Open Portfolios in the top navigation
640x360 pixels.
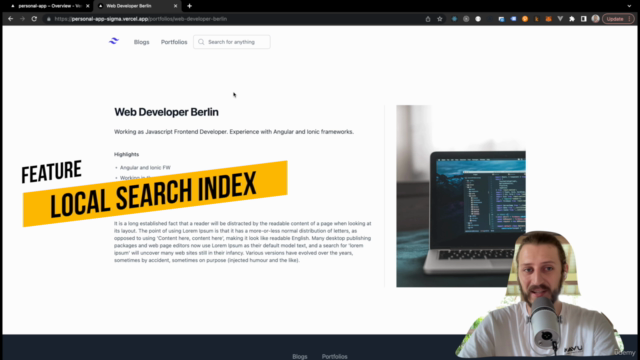[x=174, y=42]
